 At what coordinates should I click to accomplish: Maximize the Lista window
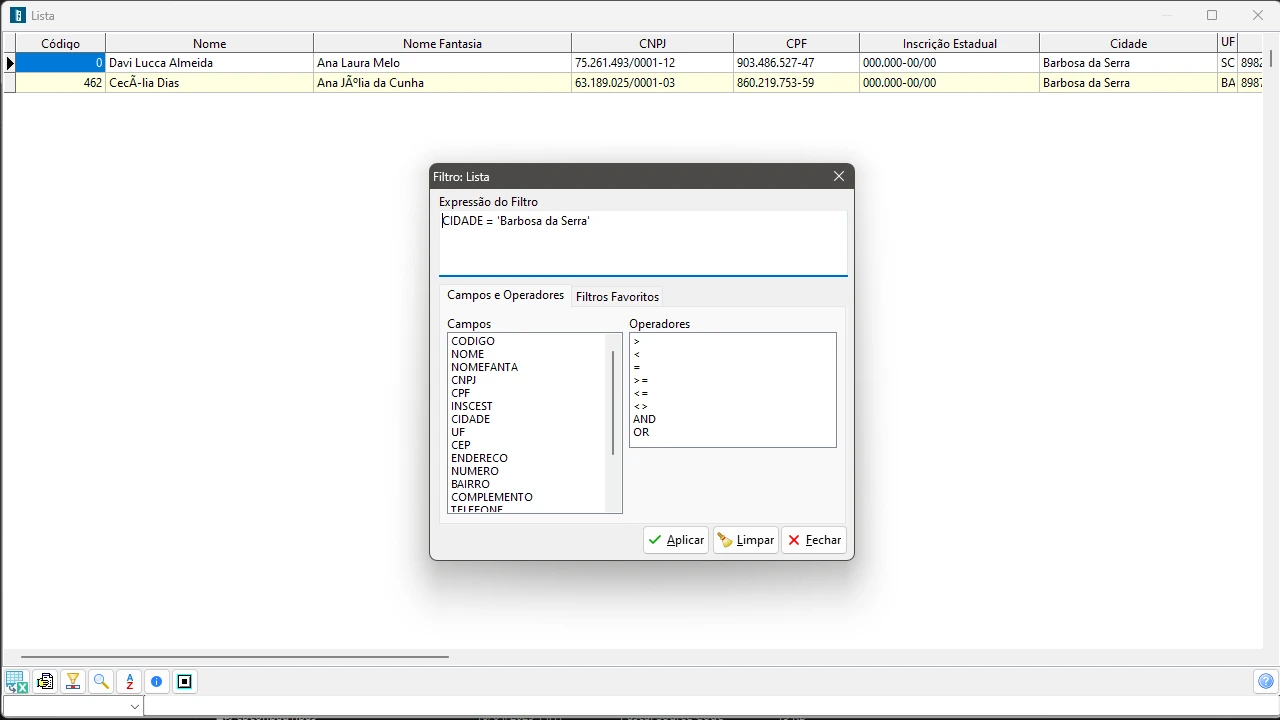click(x=1212, y=15)
